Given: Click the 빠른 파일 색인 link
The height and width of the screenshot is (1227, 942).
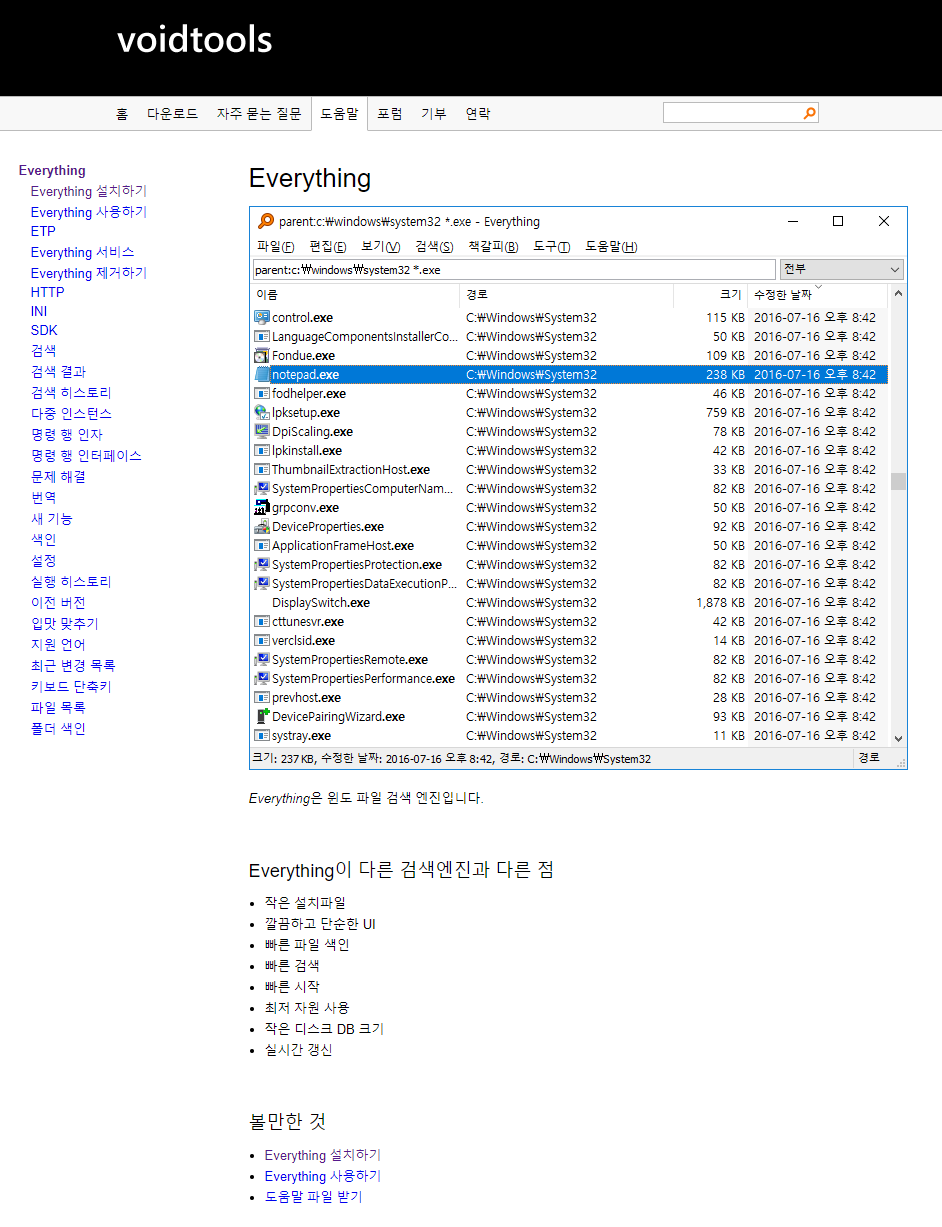Looking at the screenshot, I should [x=307, y=944].
